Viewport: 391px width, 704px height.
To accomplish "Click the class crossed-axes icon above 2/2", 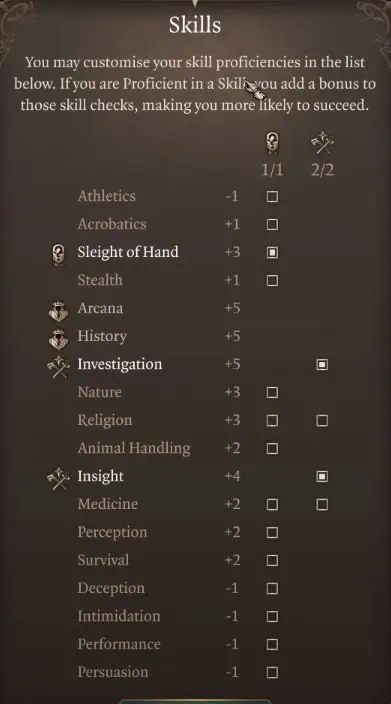I will (x=322, y=144).
